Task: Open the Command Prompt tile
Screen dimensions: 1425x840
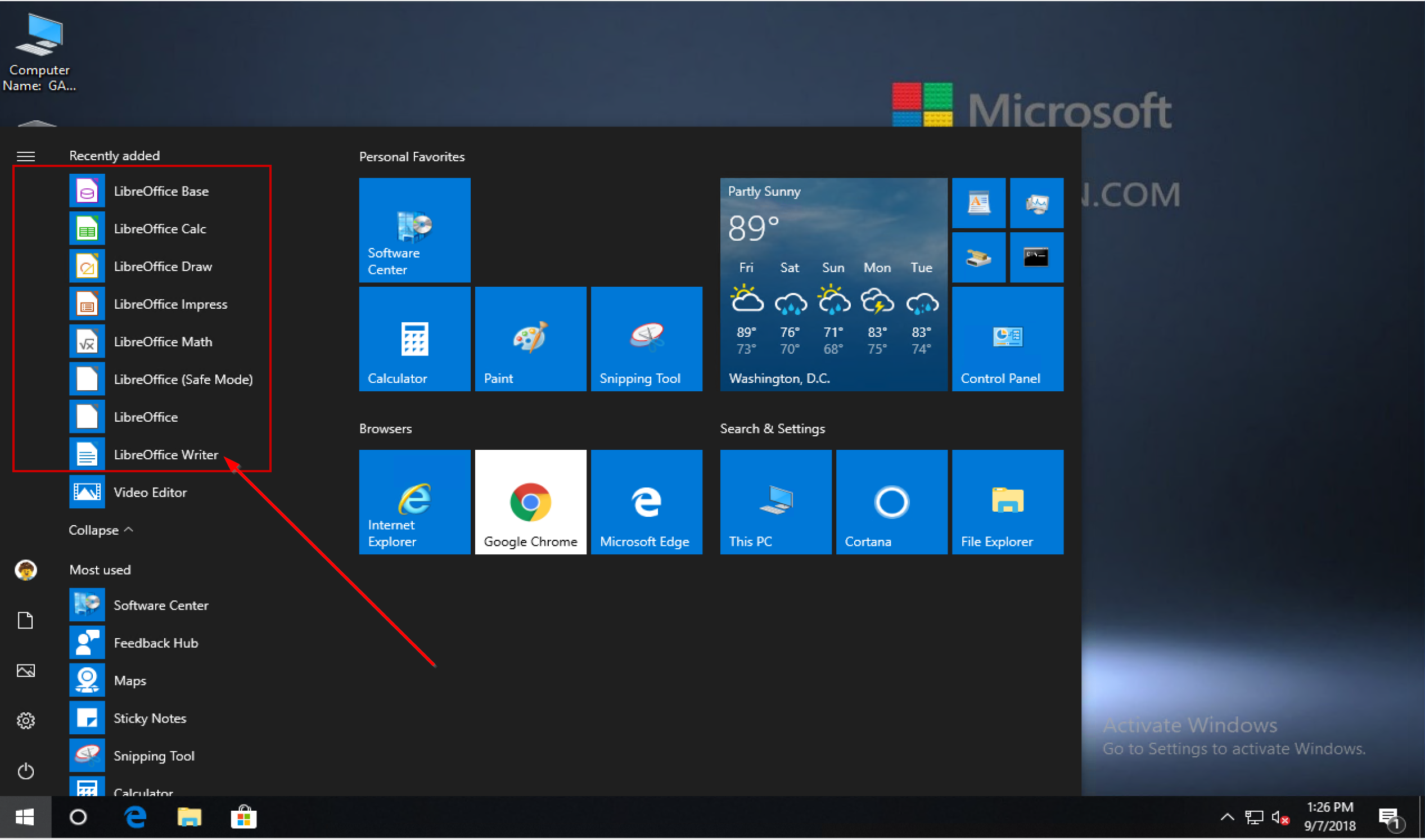Action: tap(1036, 258)
